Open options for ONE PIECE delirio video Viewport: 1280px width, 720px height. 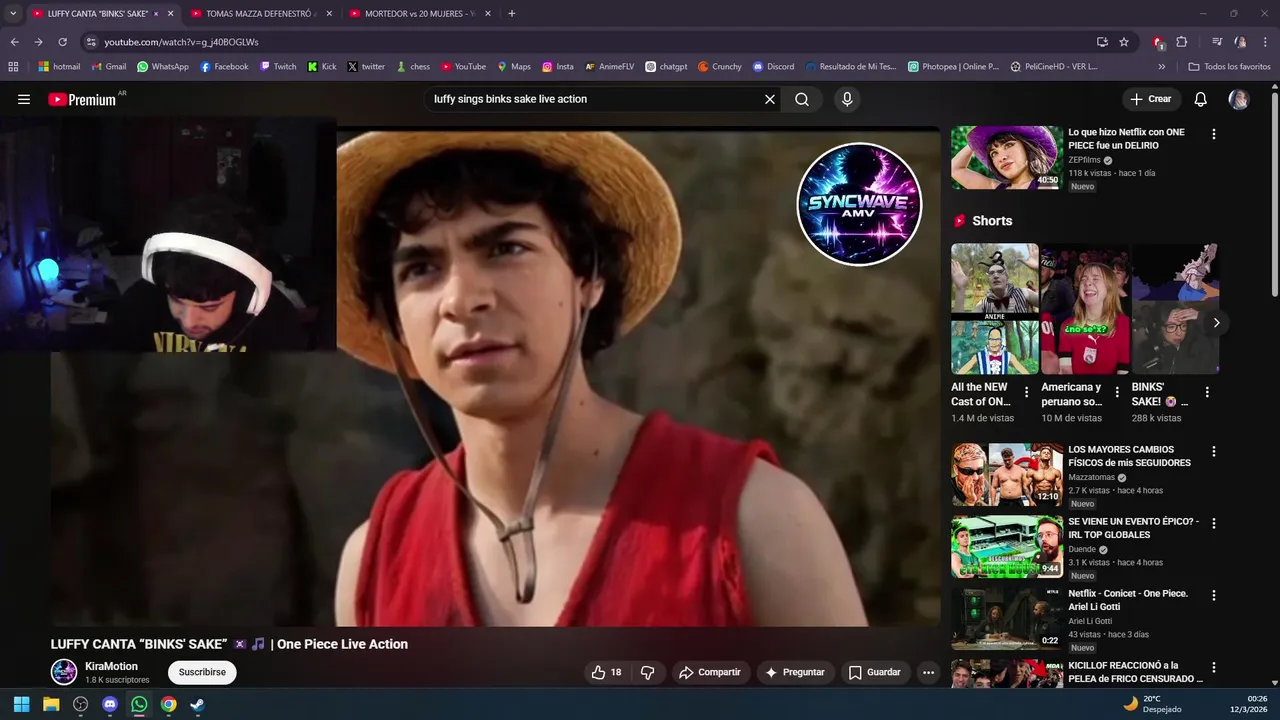pos(1214,134)
